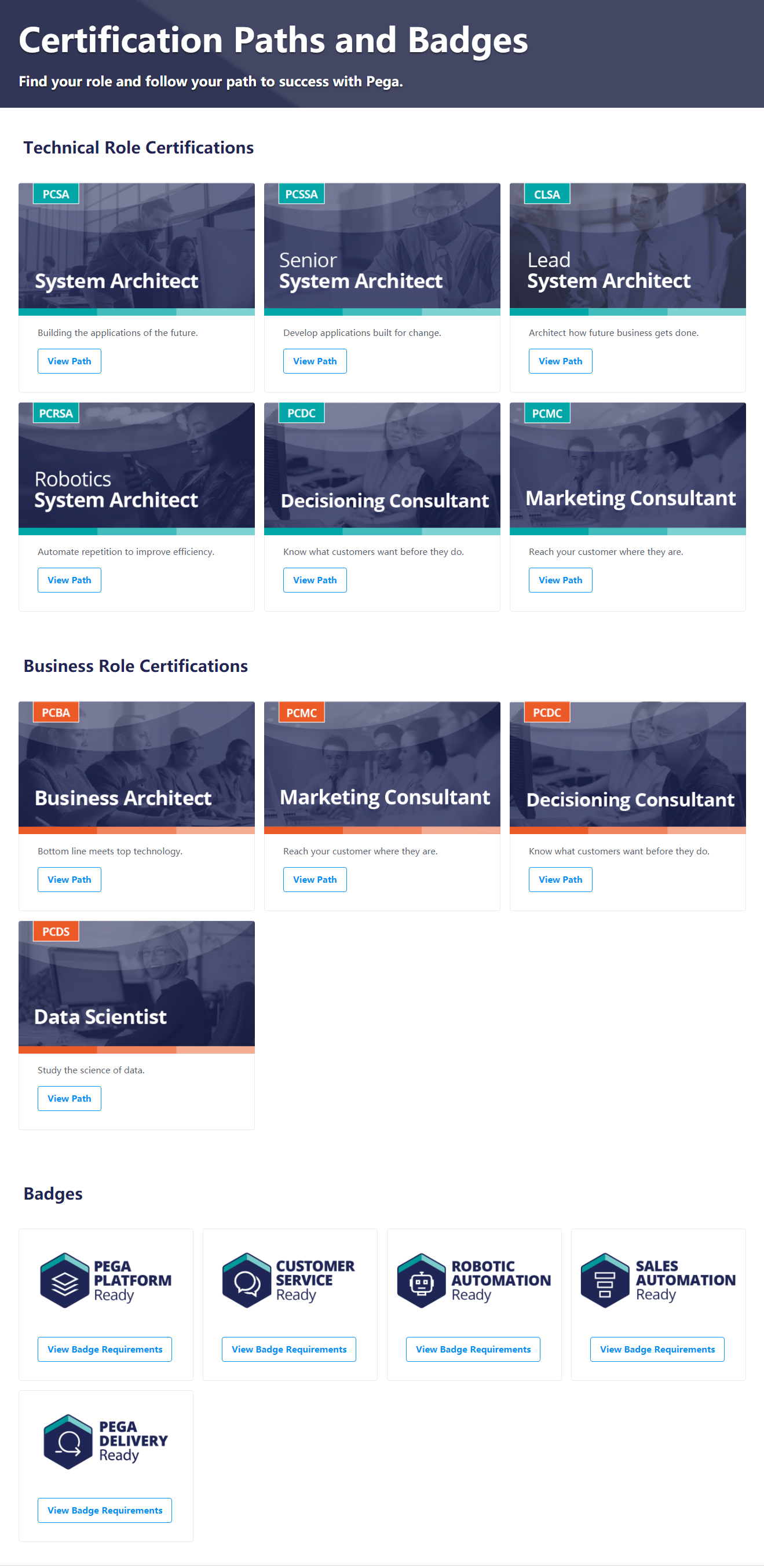View Path for Data Scientist
The image size is (764, 1568).
[x=70, y=1099]
